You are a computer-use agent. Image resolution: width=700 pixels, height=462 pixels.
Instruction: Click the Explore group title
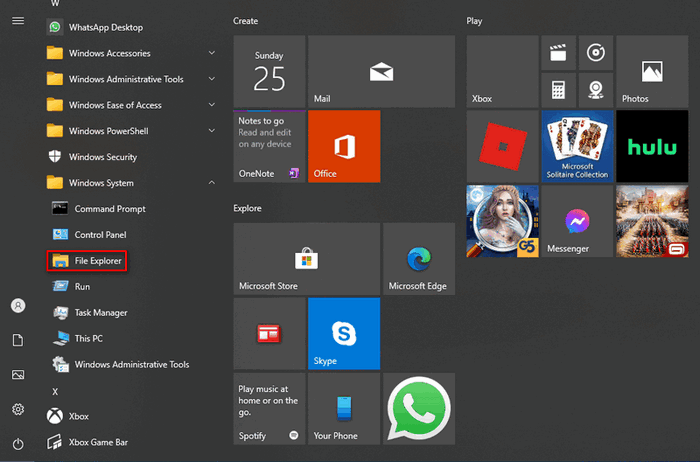tap(247, 208)
